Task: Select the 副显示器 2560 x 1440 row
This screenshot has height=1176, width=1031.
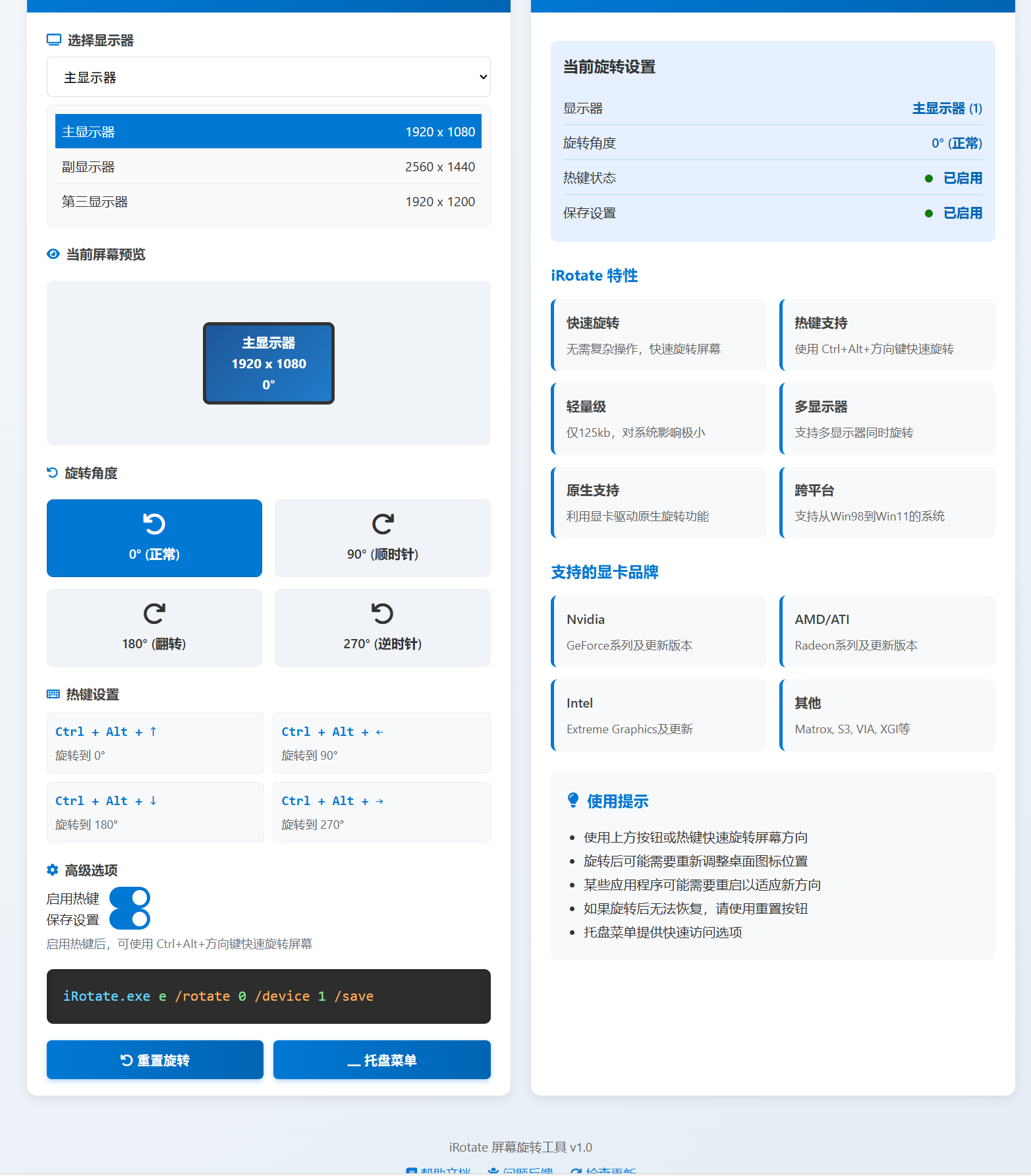Action: click(x=269, y=167)
